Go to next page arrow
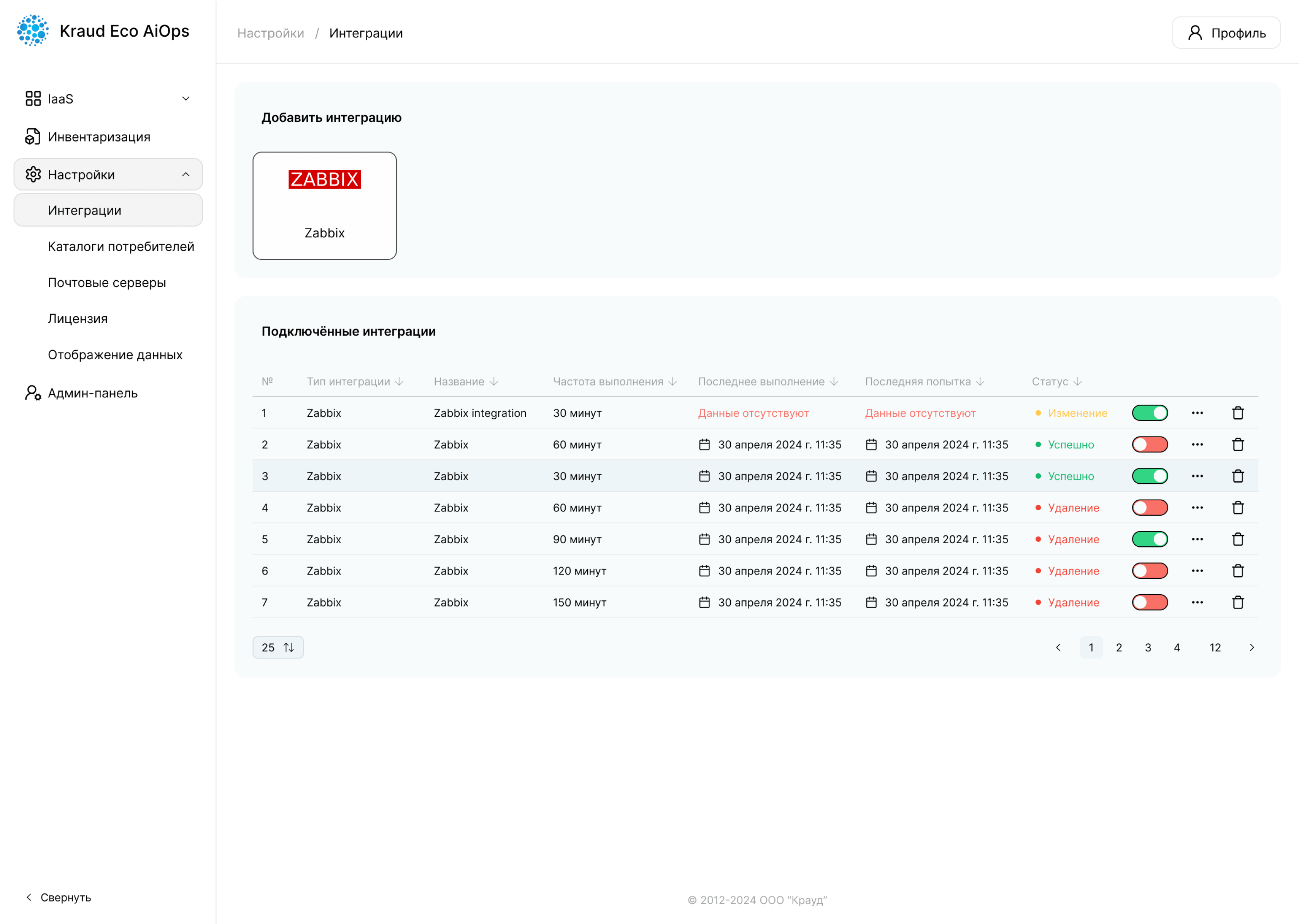 (1251, 648)
